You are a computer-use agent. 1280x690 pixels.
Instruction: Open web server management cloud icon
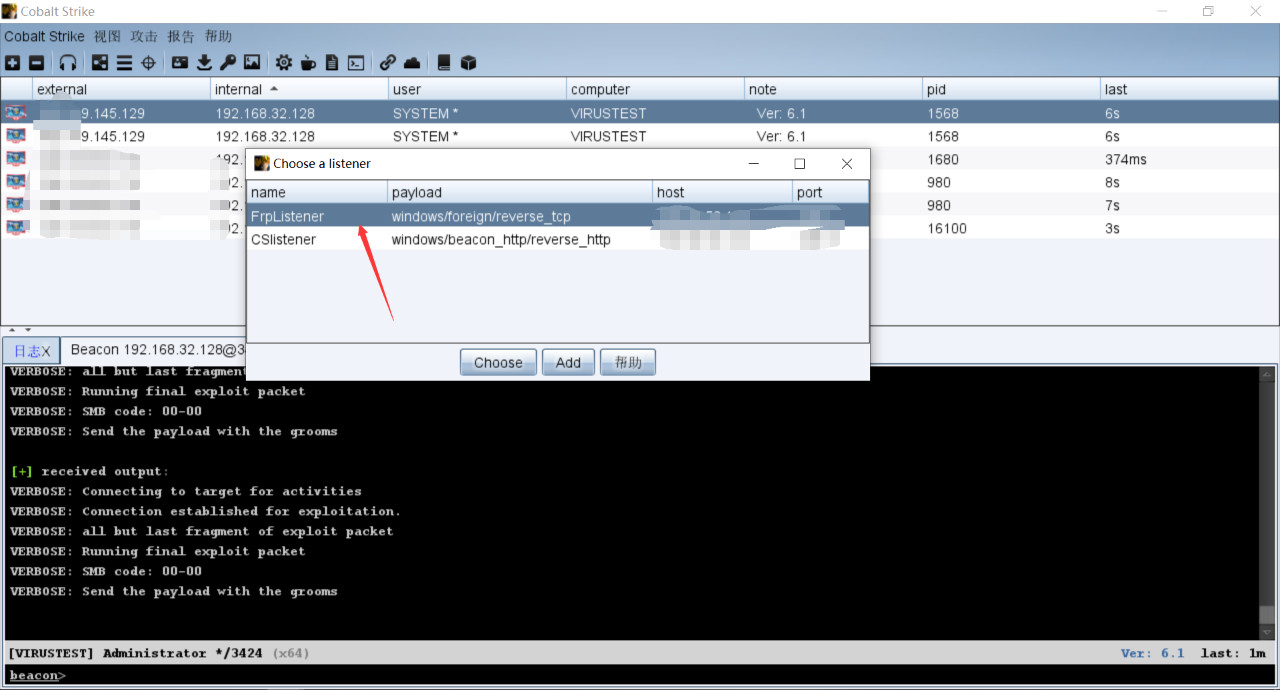[x=412, y=62]
